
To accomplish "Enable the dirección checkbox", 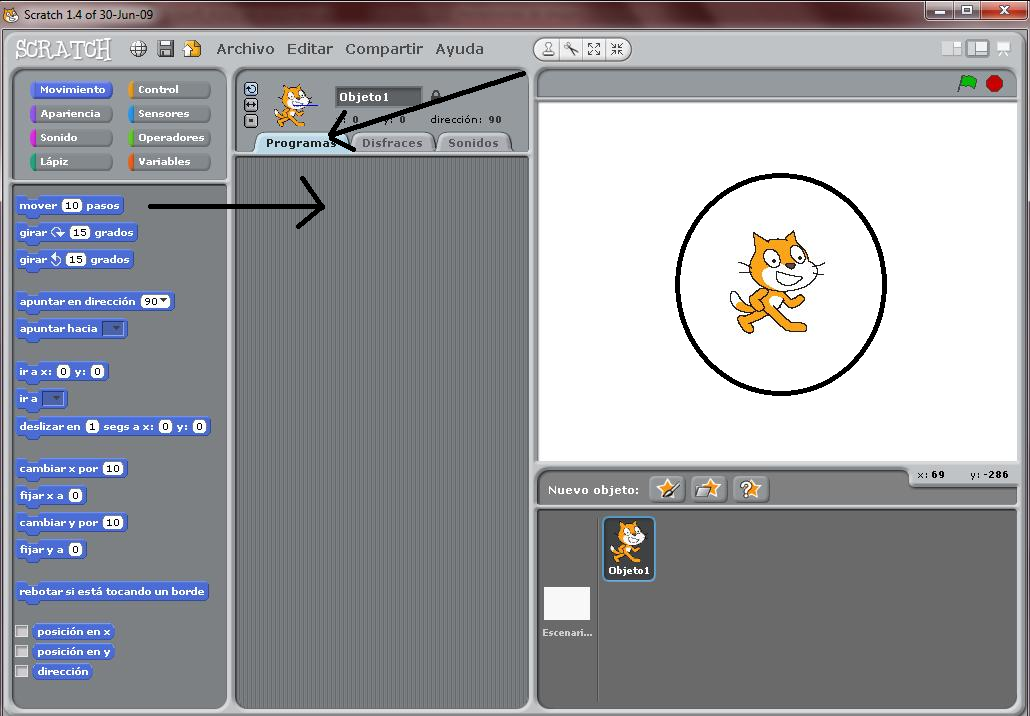I will pos(22,671).
